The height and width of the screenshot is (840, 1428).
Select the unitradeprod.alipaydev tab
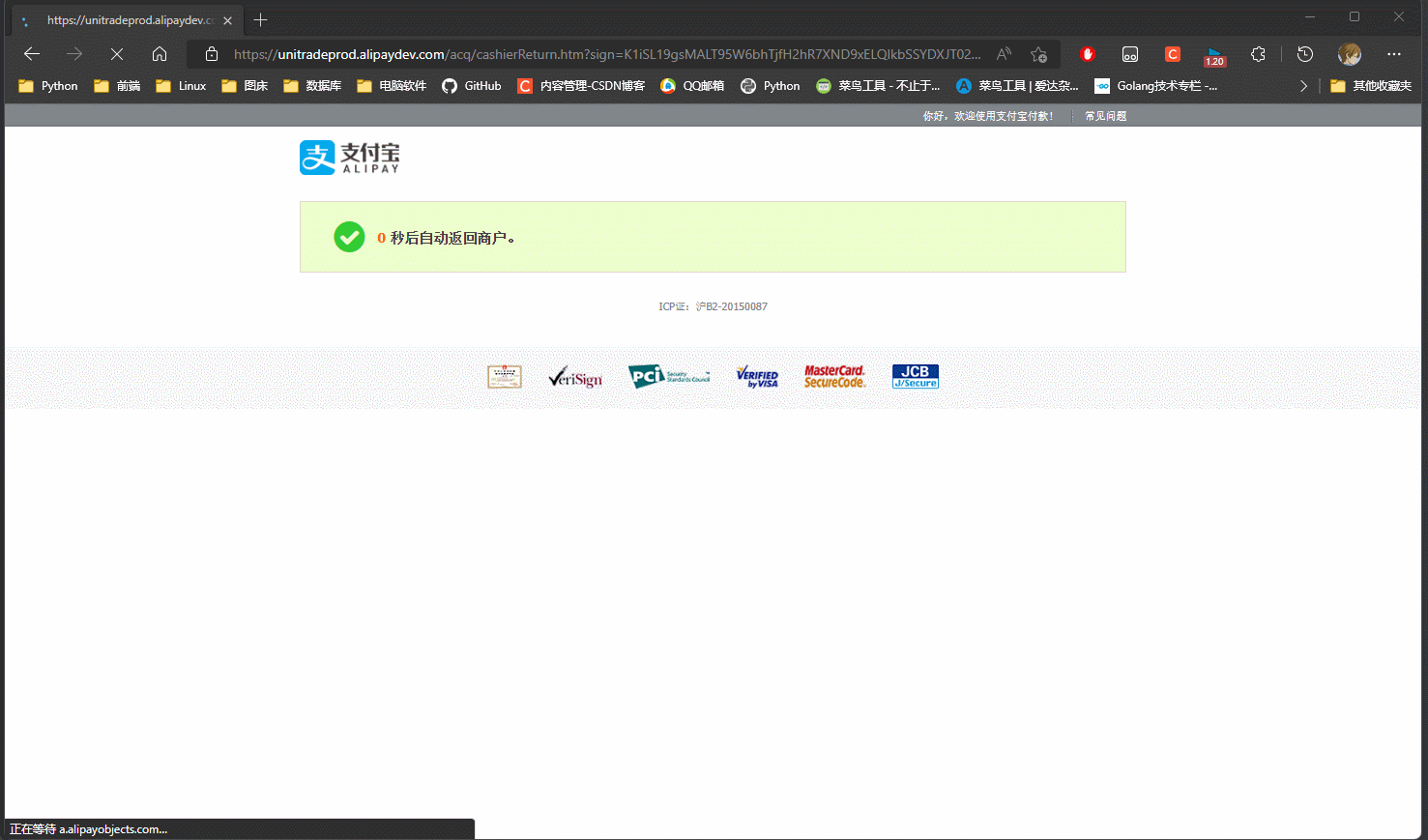pyautogui.click(x=126, y=20)
